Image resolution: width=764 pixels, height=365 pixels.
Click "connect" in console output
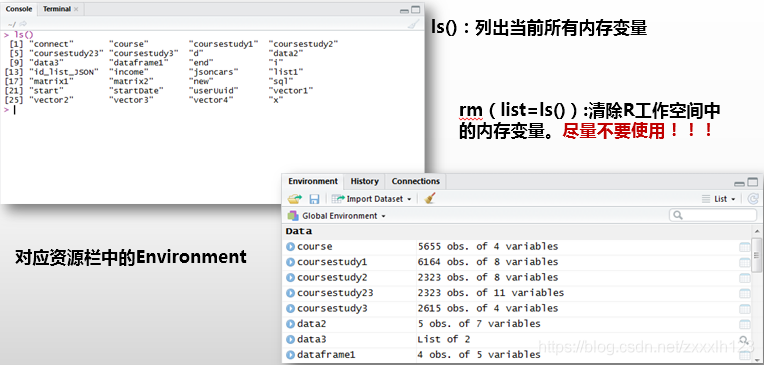click(x=51, y=44)
